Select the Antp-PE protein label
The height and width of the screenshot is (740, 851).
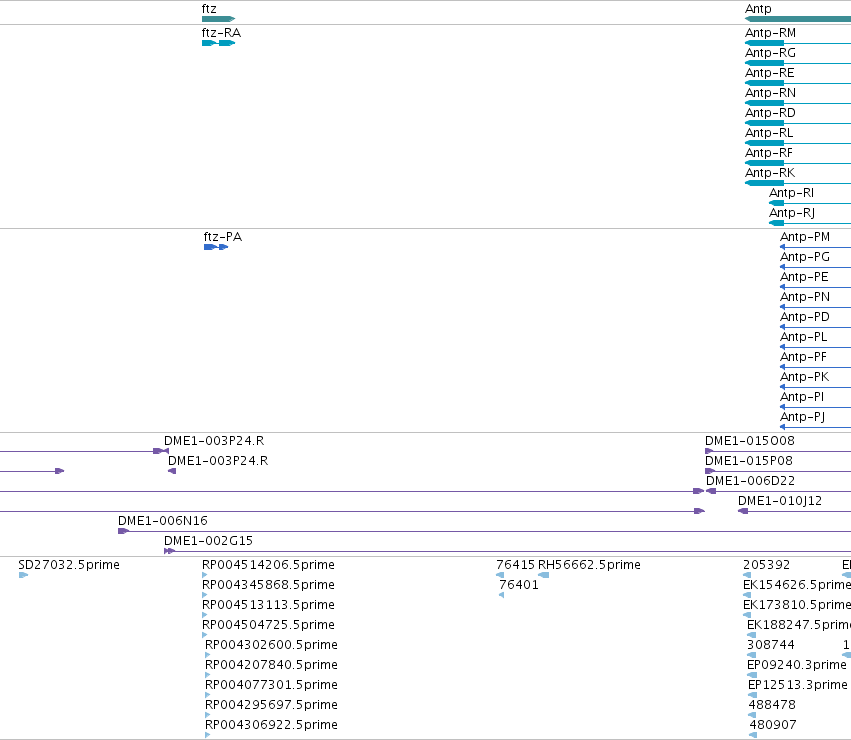[804, 277]
